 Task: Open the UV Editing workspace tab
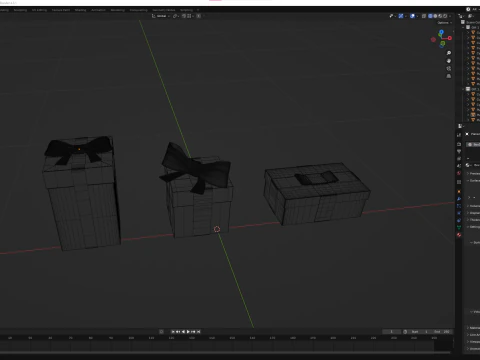[39, 10]
